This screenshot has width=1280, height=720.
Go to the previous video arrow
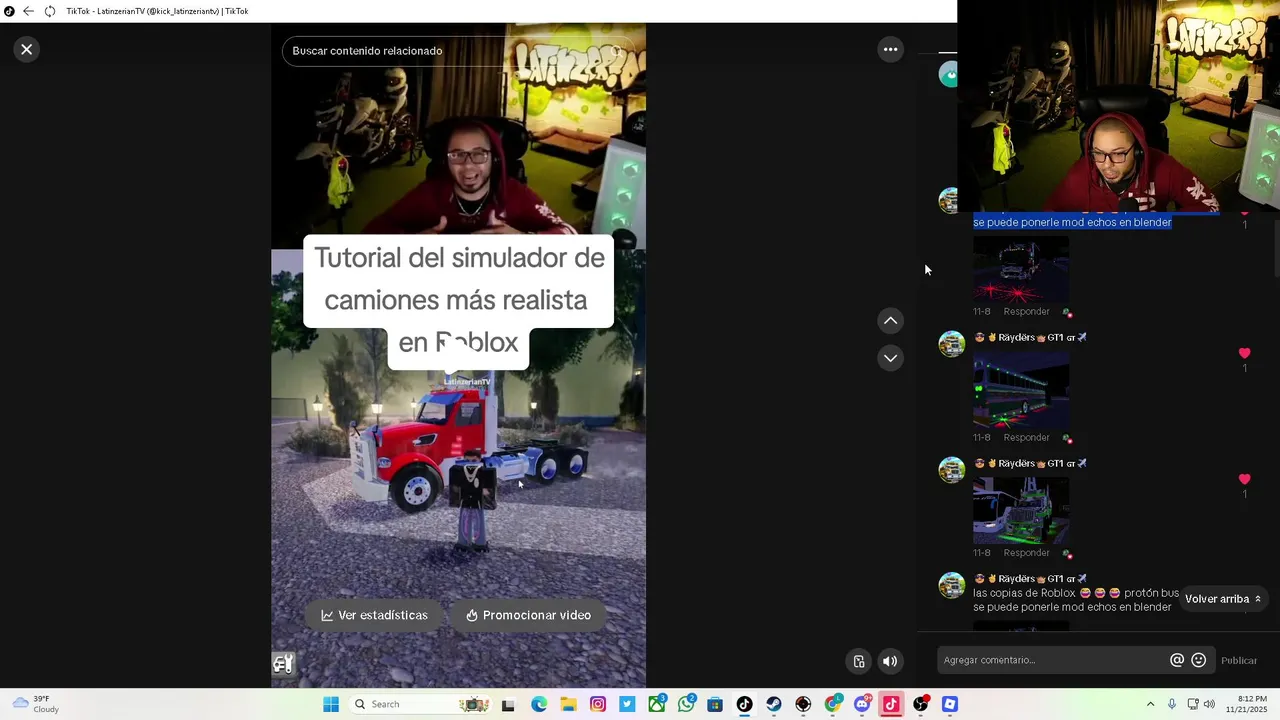[x=890, y=321]
